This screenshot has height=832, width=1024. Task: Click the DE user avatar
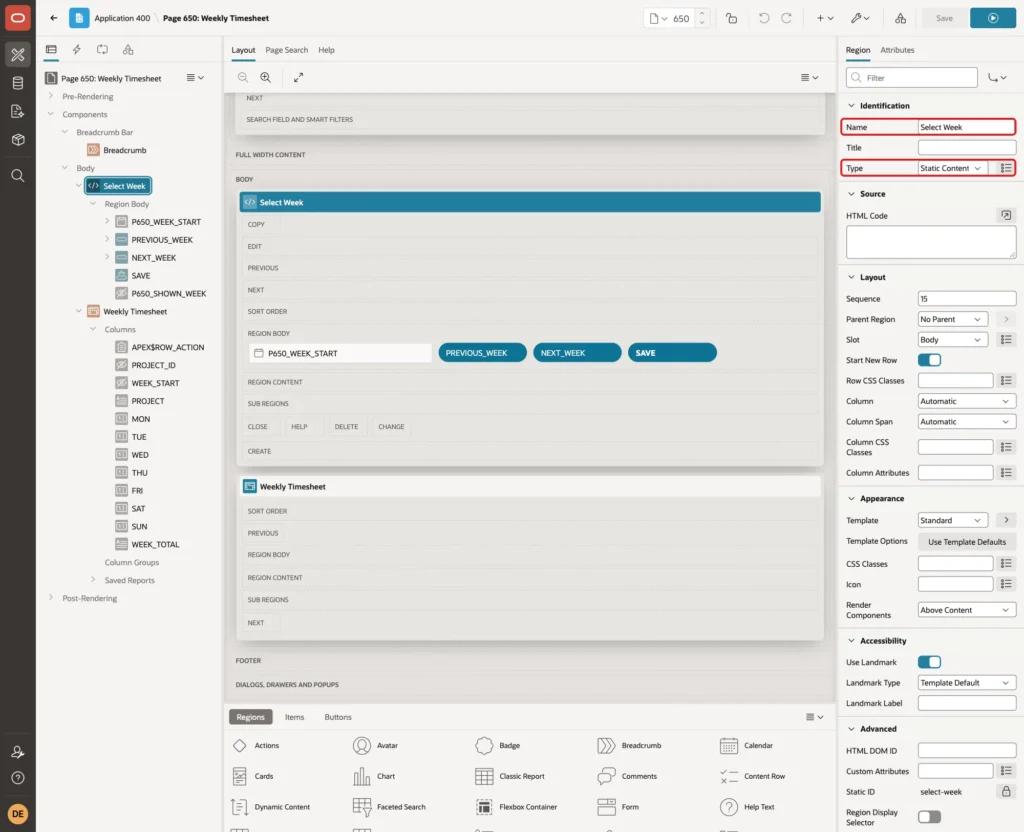18,814
